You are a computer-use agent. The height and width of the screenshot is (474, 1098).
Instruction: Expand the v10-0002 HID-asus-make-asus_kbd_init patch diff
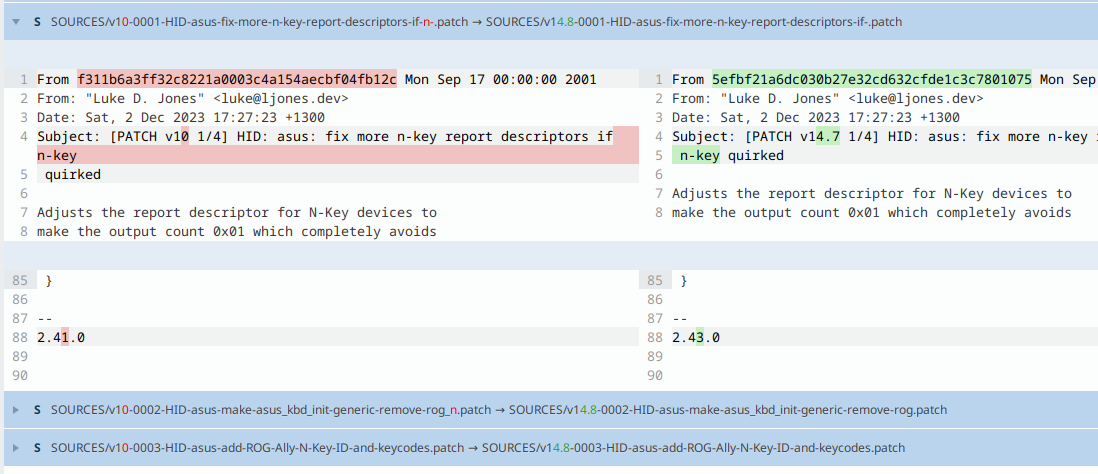15,410
